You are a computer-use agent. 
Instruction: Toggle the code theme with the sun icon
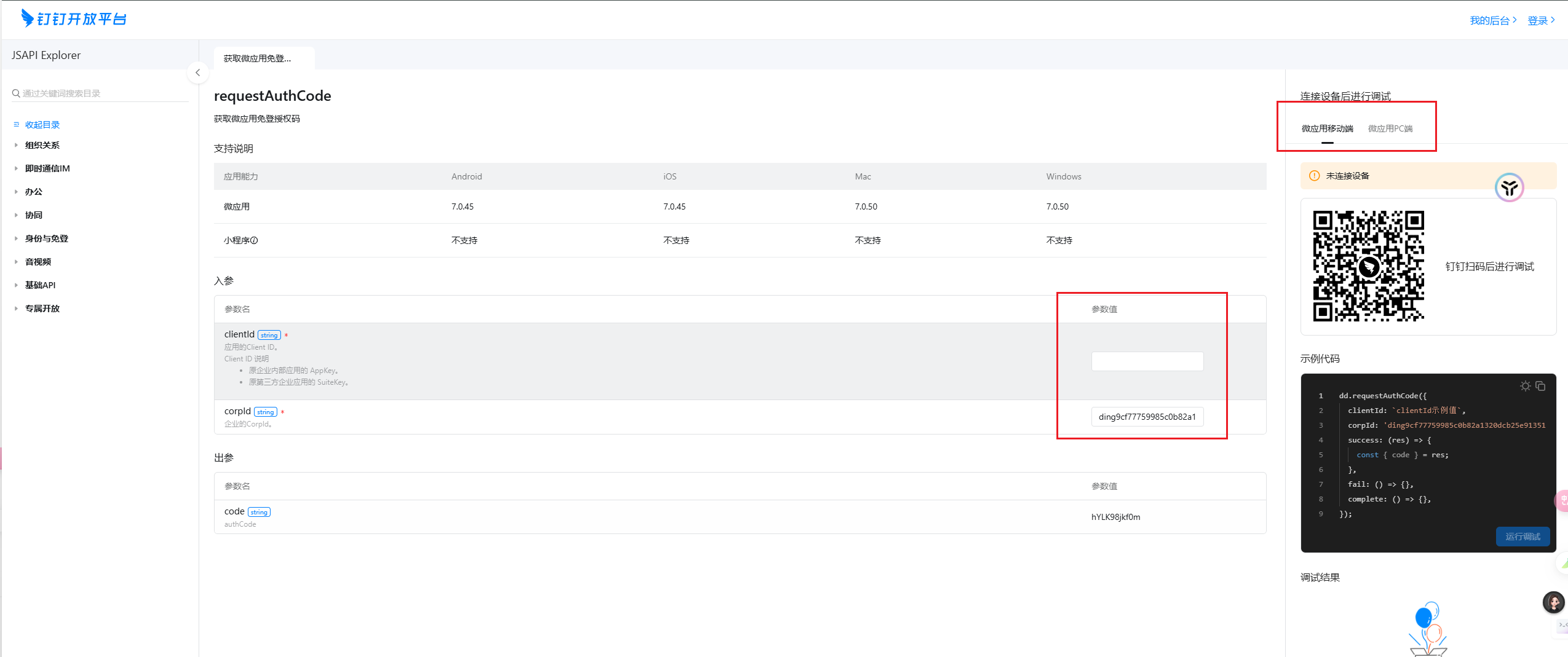click(x=1525, y=386)
